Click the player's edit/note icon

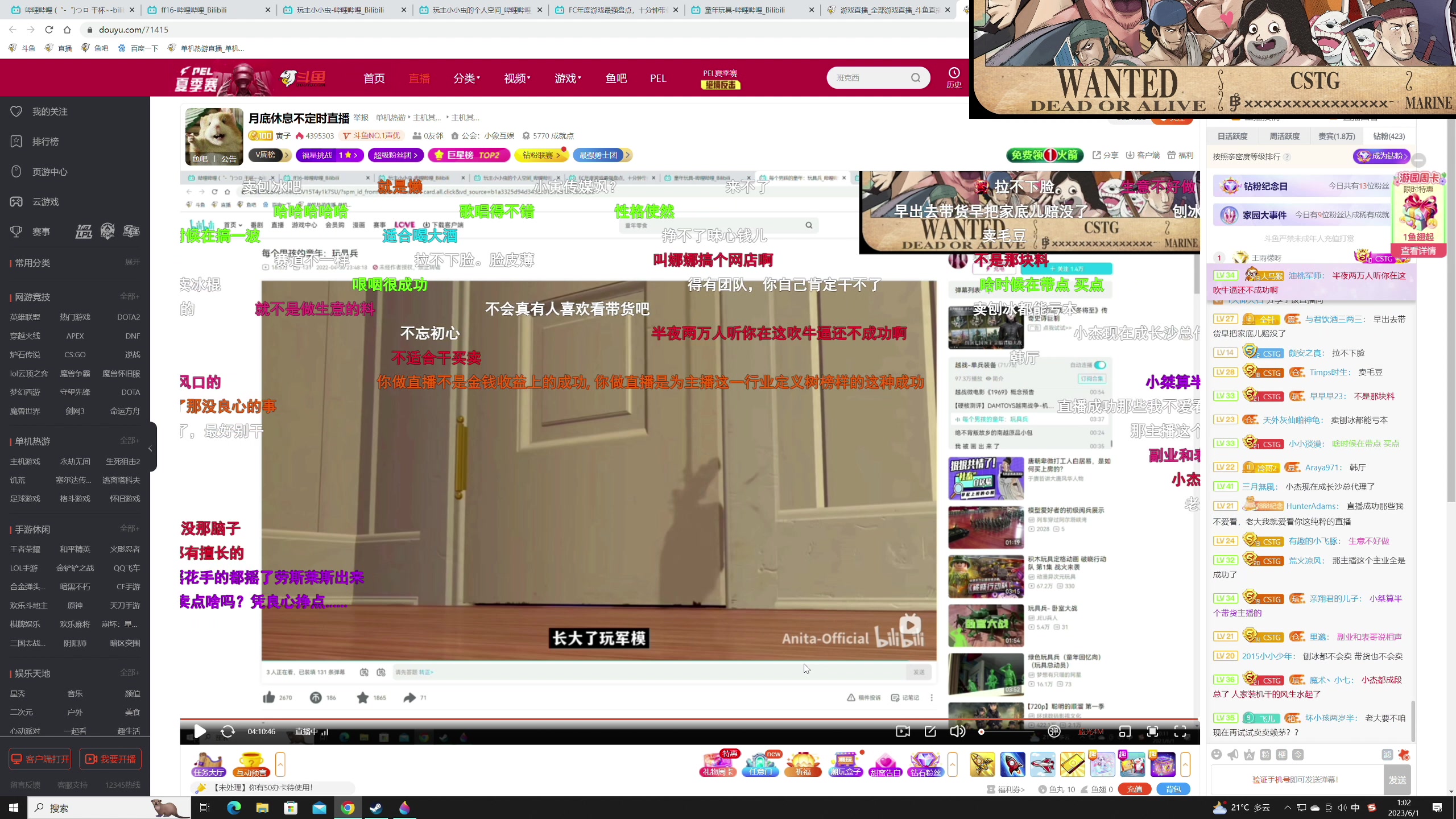pos(930,731)
